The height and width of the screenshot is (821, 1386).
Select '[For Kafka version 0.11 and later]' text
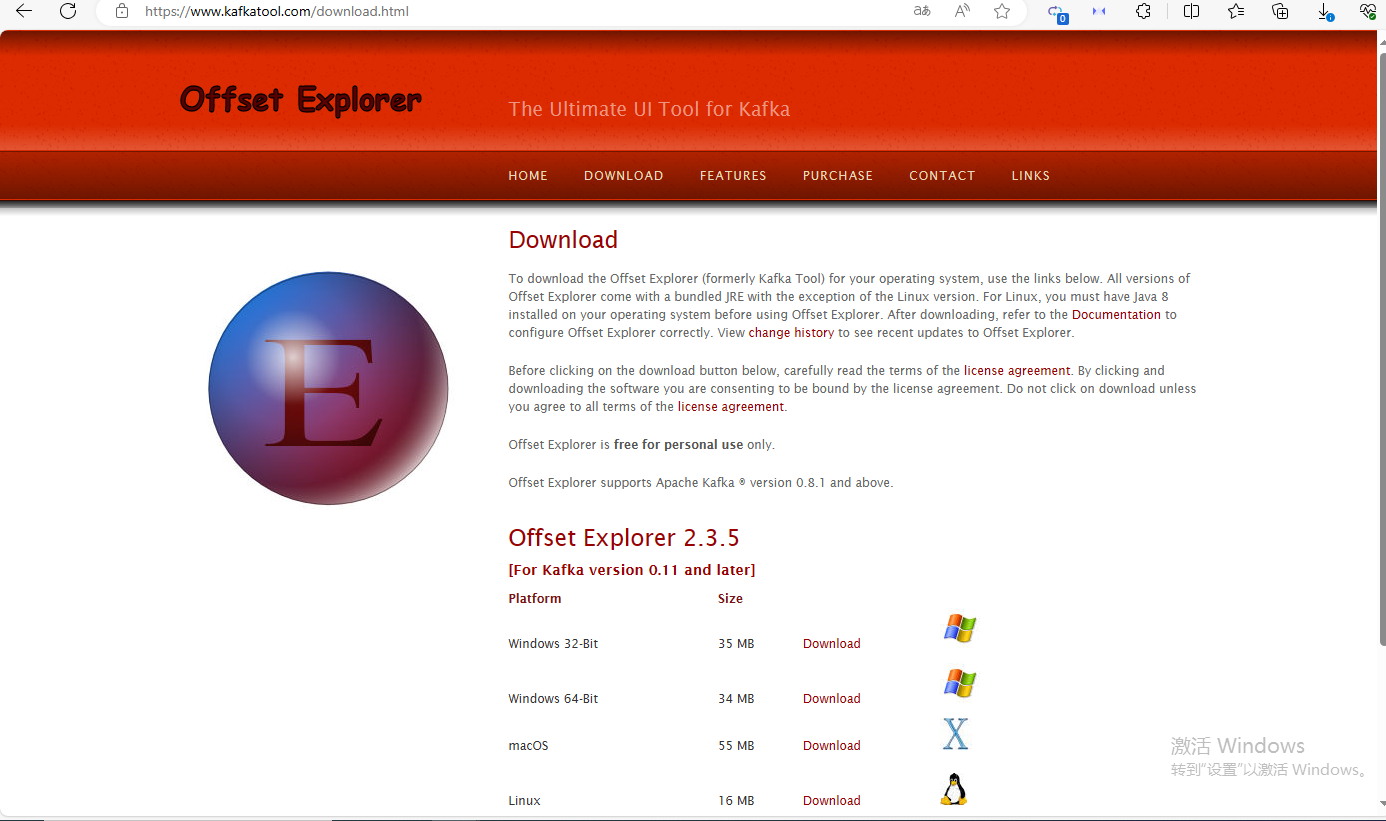click(632, 570)
